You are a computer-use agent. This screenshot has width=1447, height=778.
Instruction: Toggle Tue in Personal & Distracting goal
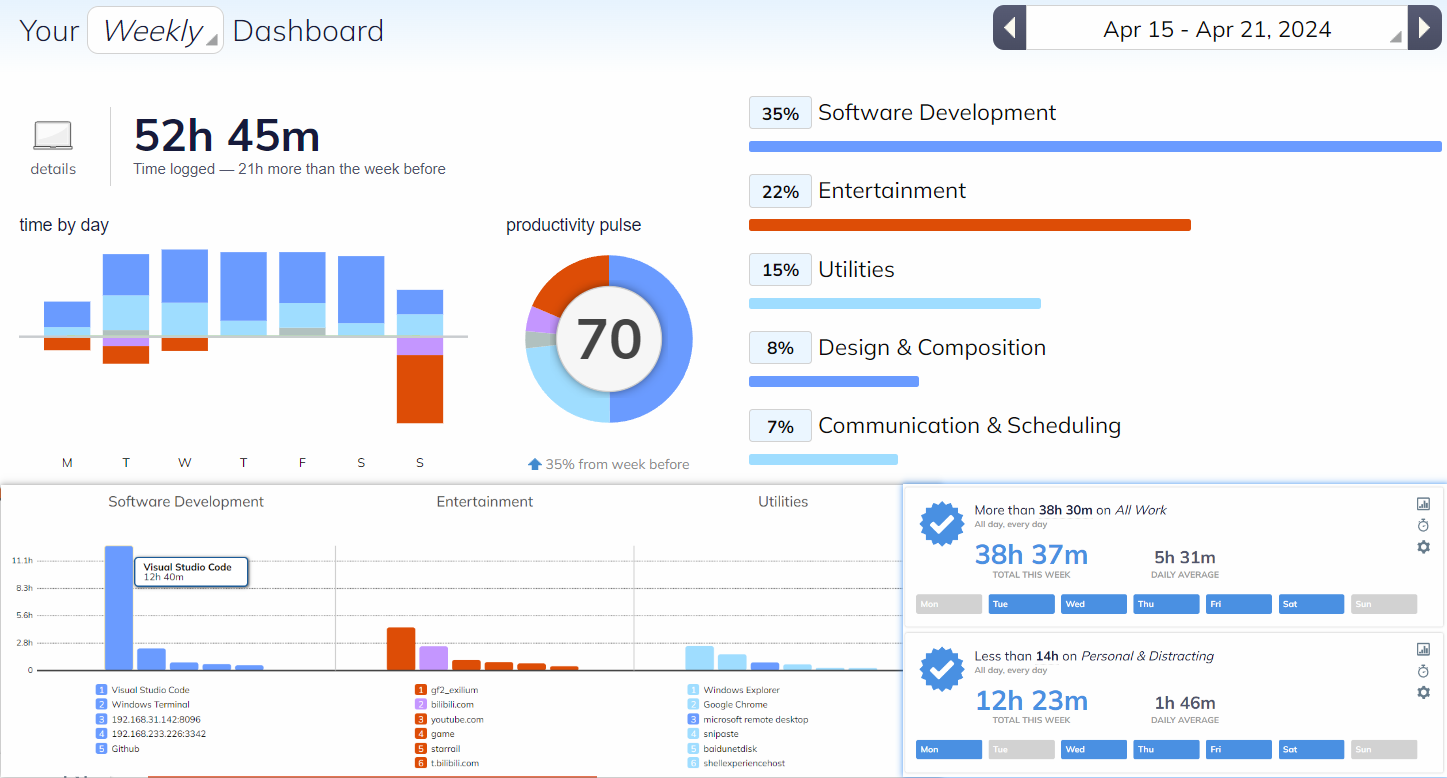tap(1021, 749)
